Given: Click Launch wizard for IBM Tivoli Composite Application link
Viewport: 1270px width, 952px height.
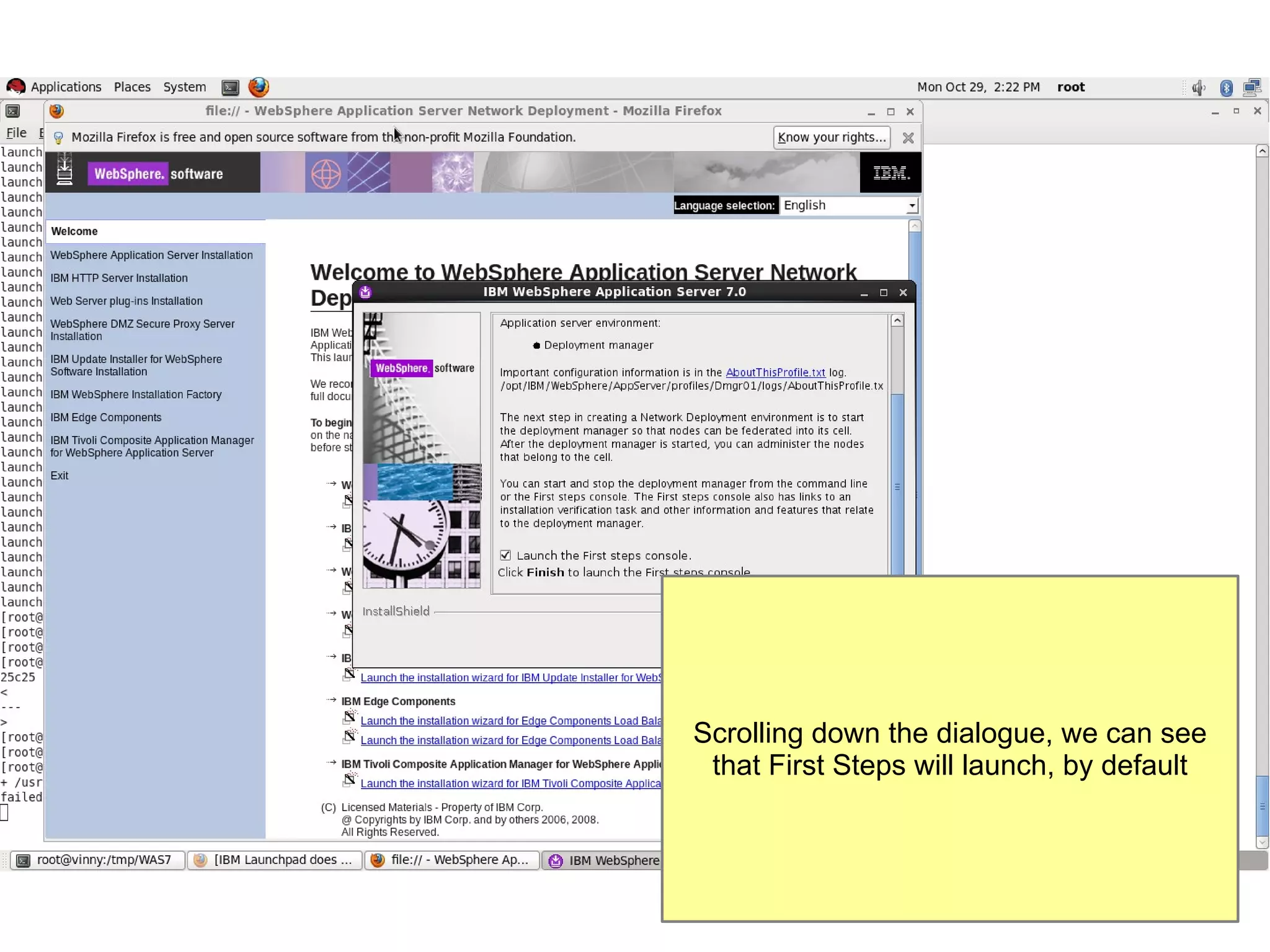Looking at the screenshot, I should [510, 783].
